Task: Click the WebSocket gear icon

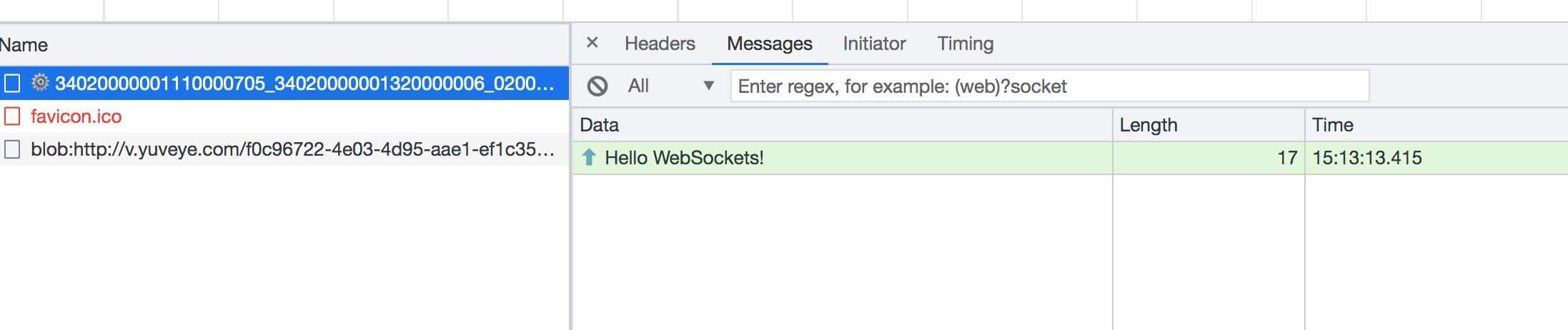Action: (41, 83)
